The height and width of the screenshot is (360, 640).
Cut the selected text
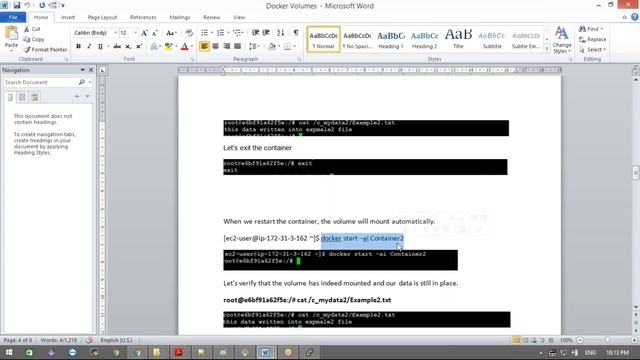pyautogui.click(x=32, y=29)
